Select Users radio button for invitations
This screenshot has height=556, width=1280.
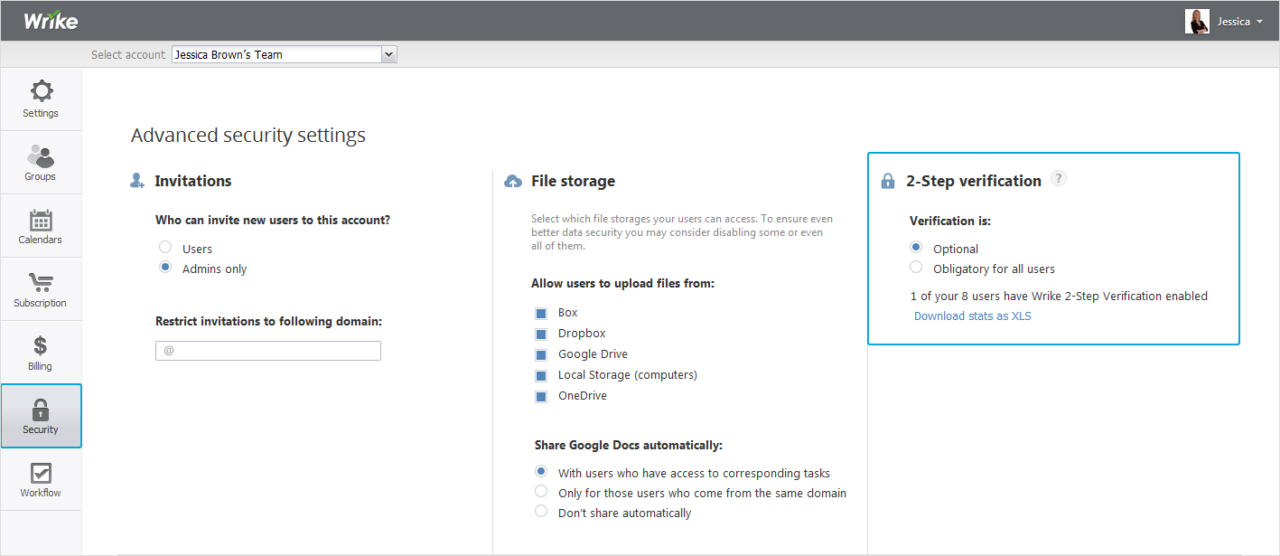[165, 247]
